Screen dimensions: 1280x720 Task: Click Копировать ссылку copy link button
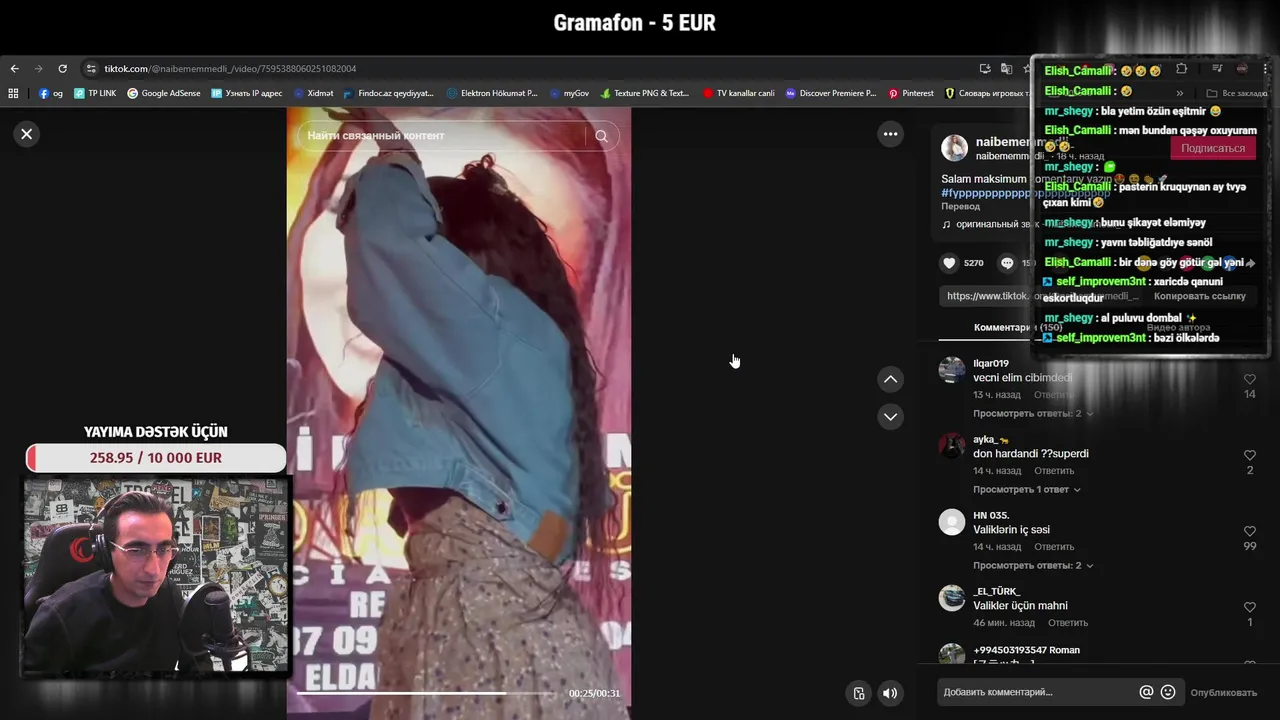[x=1200, y=296]
